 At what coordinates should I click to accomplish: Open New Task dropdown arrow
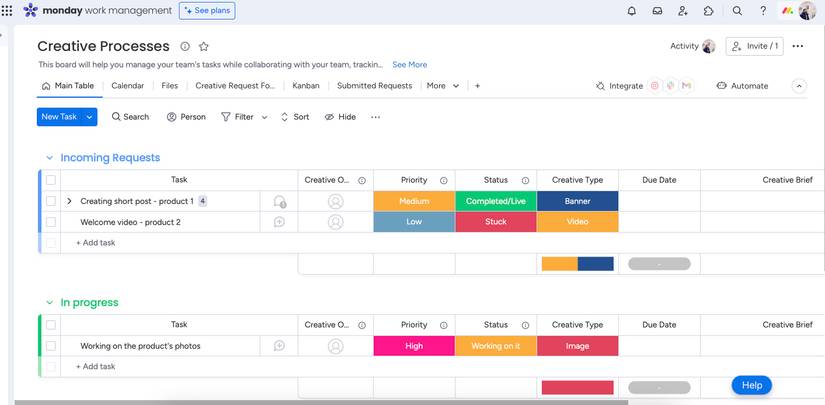tap(89, 117)
